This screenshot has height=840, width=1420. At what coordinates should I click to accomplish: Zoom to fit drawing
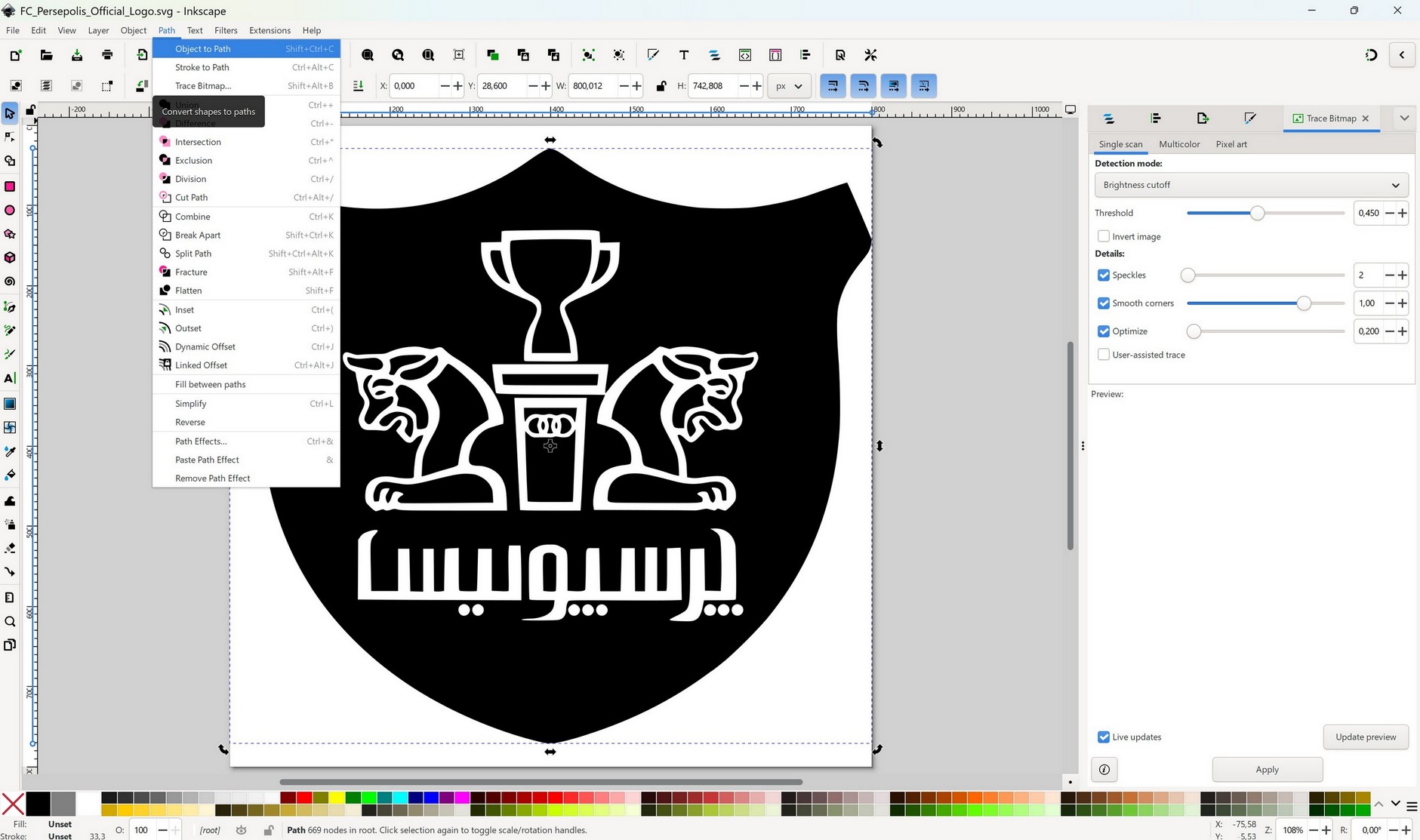(x=398, y=55)
